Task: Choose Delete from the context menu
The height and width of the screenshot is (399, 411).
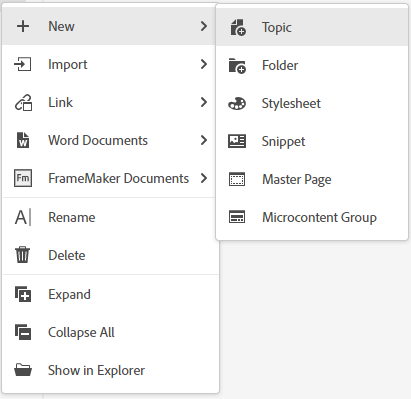Action: tap(110, 255)
